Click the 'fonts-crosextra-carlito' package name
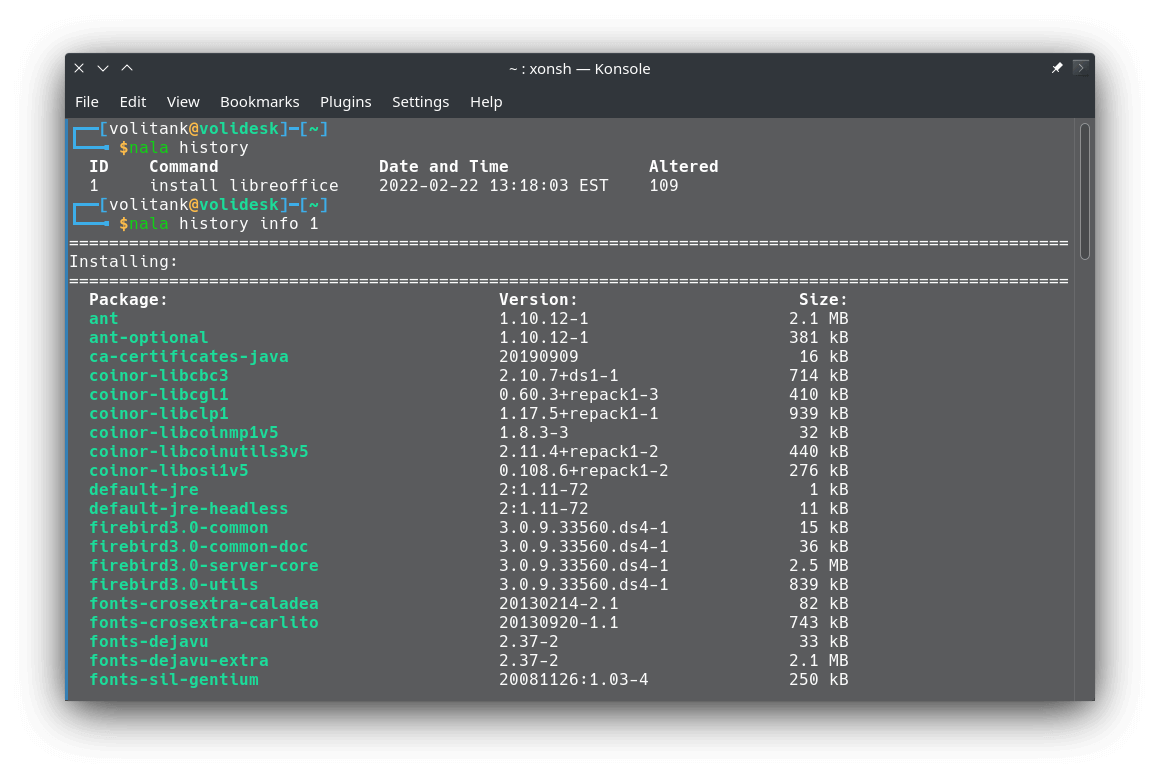1160x778 pixels. click(x=203, y=623)
